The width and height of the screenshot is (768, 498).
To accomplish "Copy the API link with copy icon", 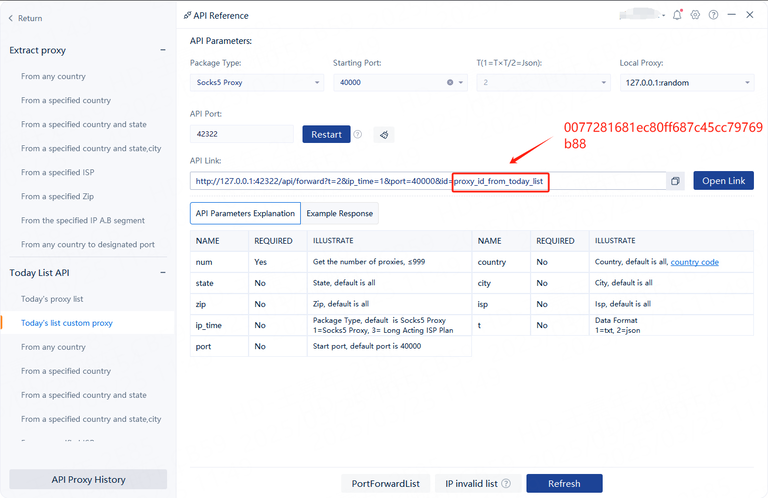I will pos(675,181).
